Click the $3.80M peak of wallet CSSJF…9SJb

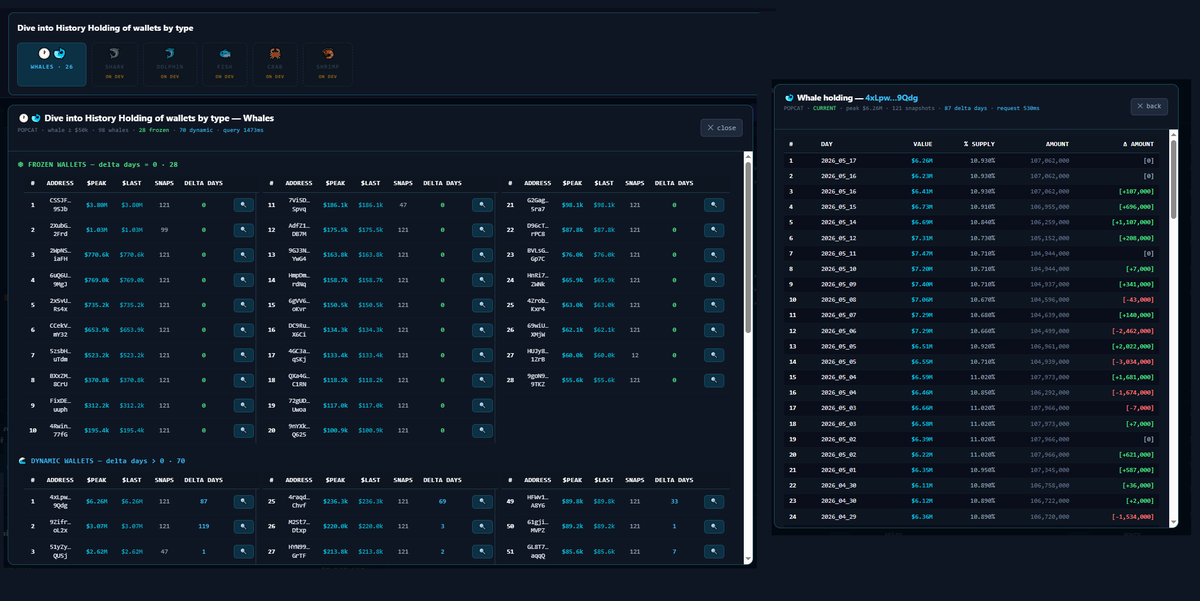pos(96,205)
